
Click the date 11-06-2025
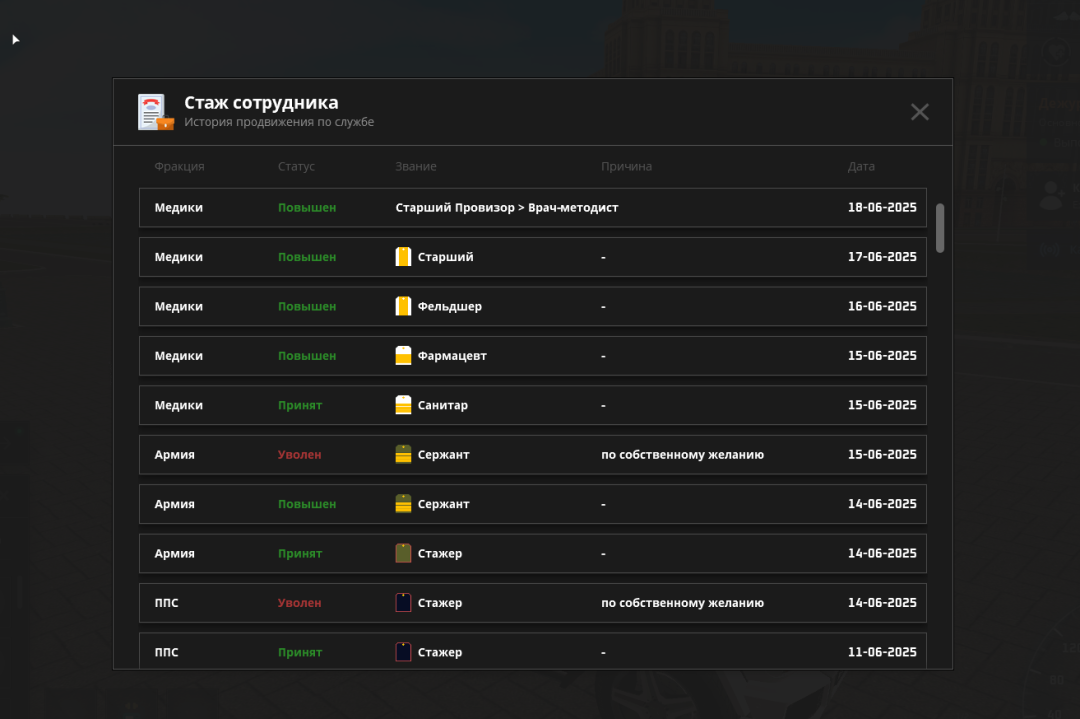point(882,652)
